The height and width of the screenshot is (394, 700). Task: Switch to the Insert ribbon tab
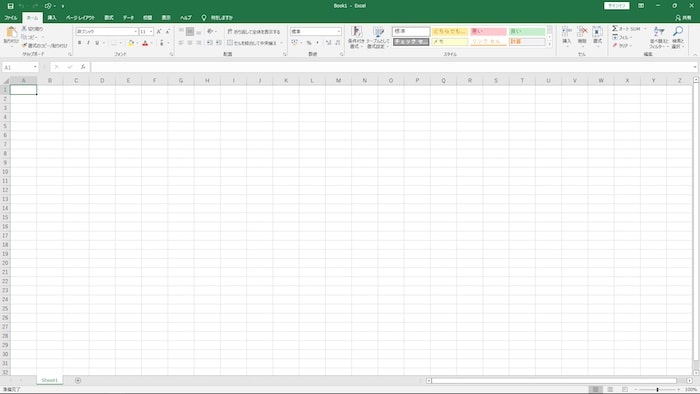tap(52, 18)
